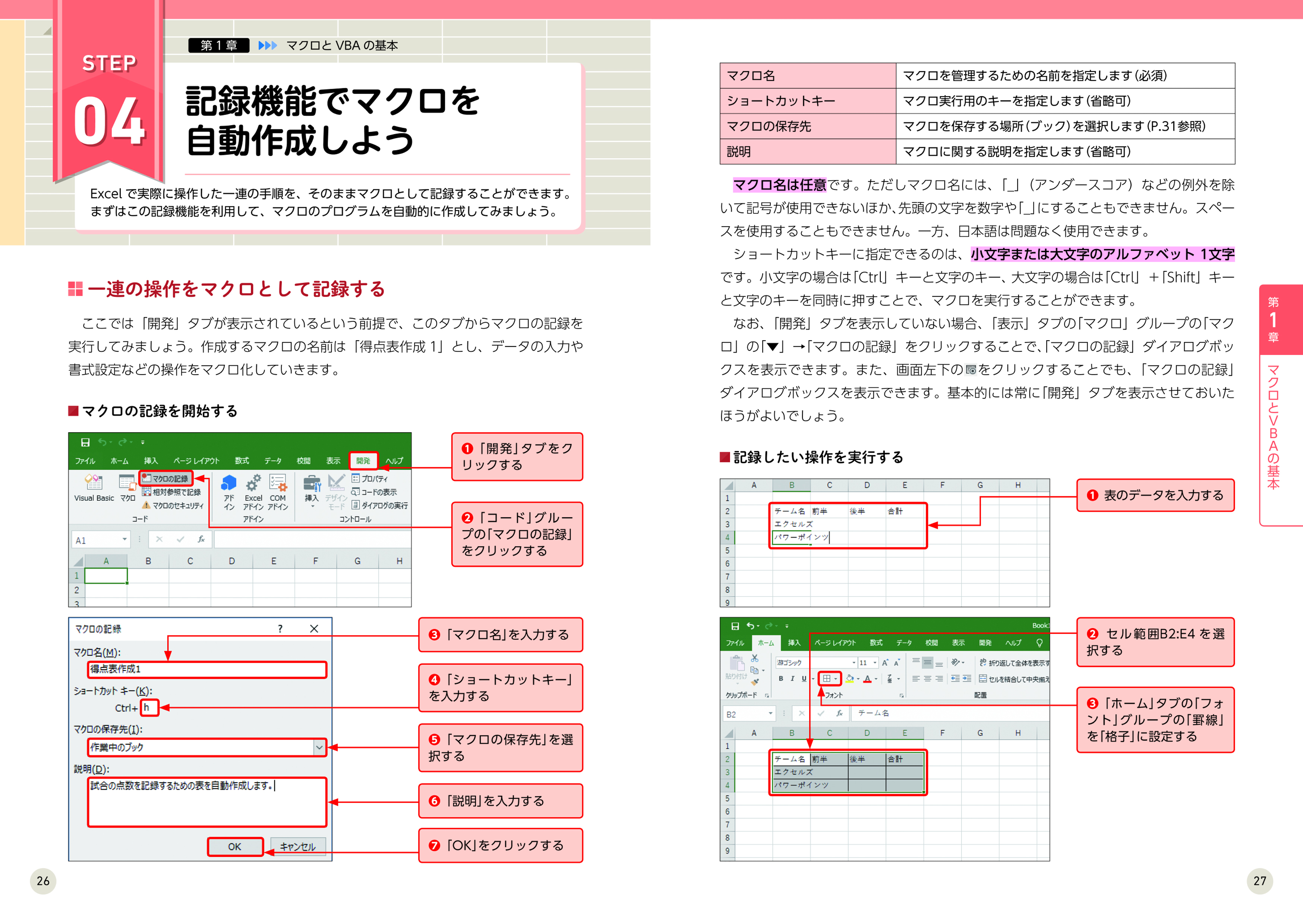Toggle 相対参照で記録 relative reference recording
This screenshot has height=924, width=1303.
171,492
